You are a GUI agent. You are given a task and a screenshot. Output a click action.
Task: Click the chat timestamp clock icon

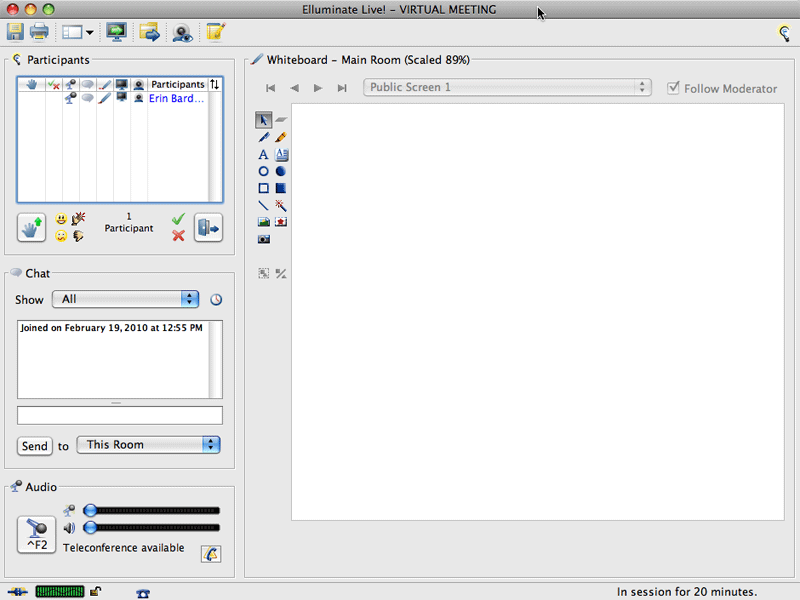[x=216, y=299]
